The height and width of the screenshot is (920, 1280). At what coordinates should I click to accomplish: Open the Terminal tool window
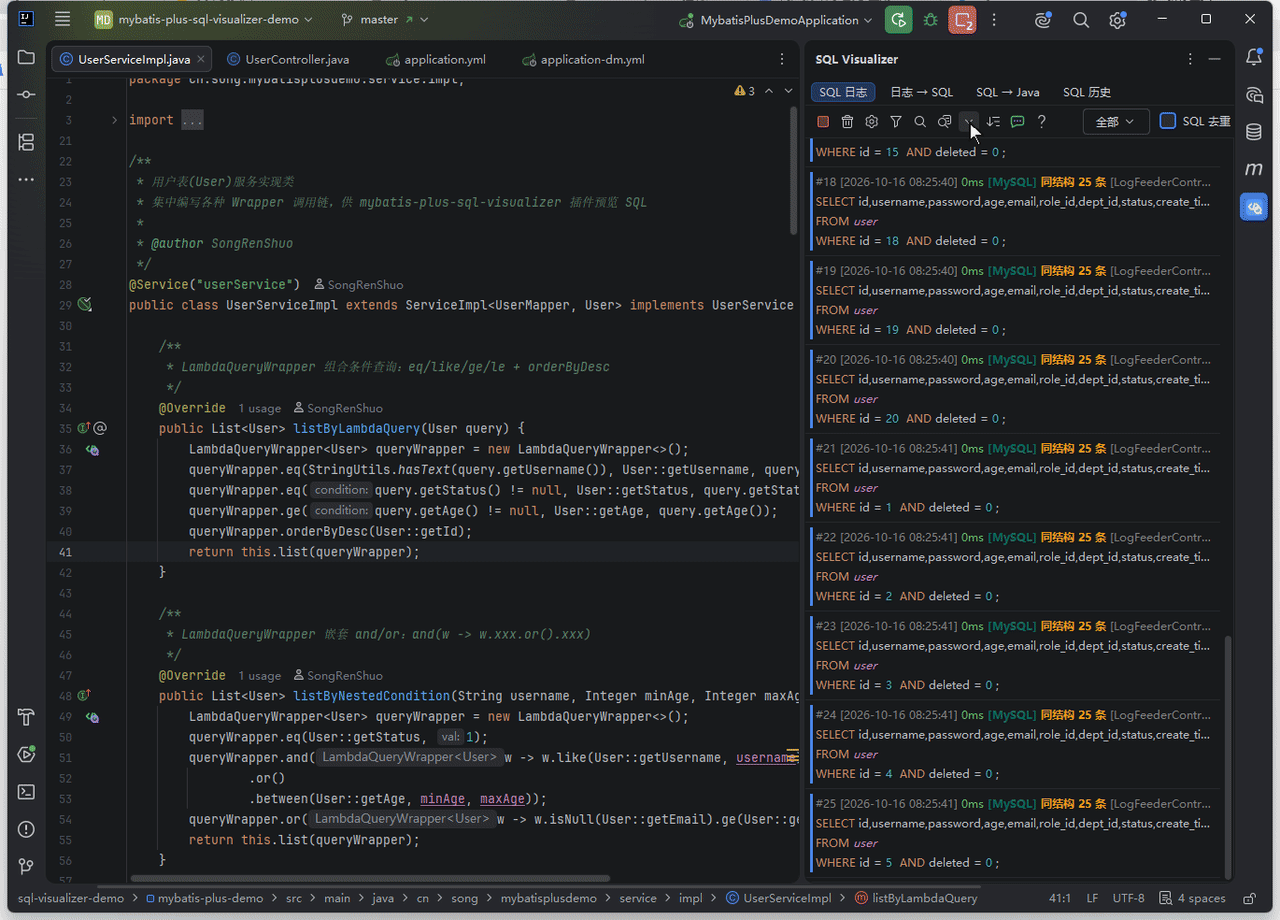pos(26,792)
